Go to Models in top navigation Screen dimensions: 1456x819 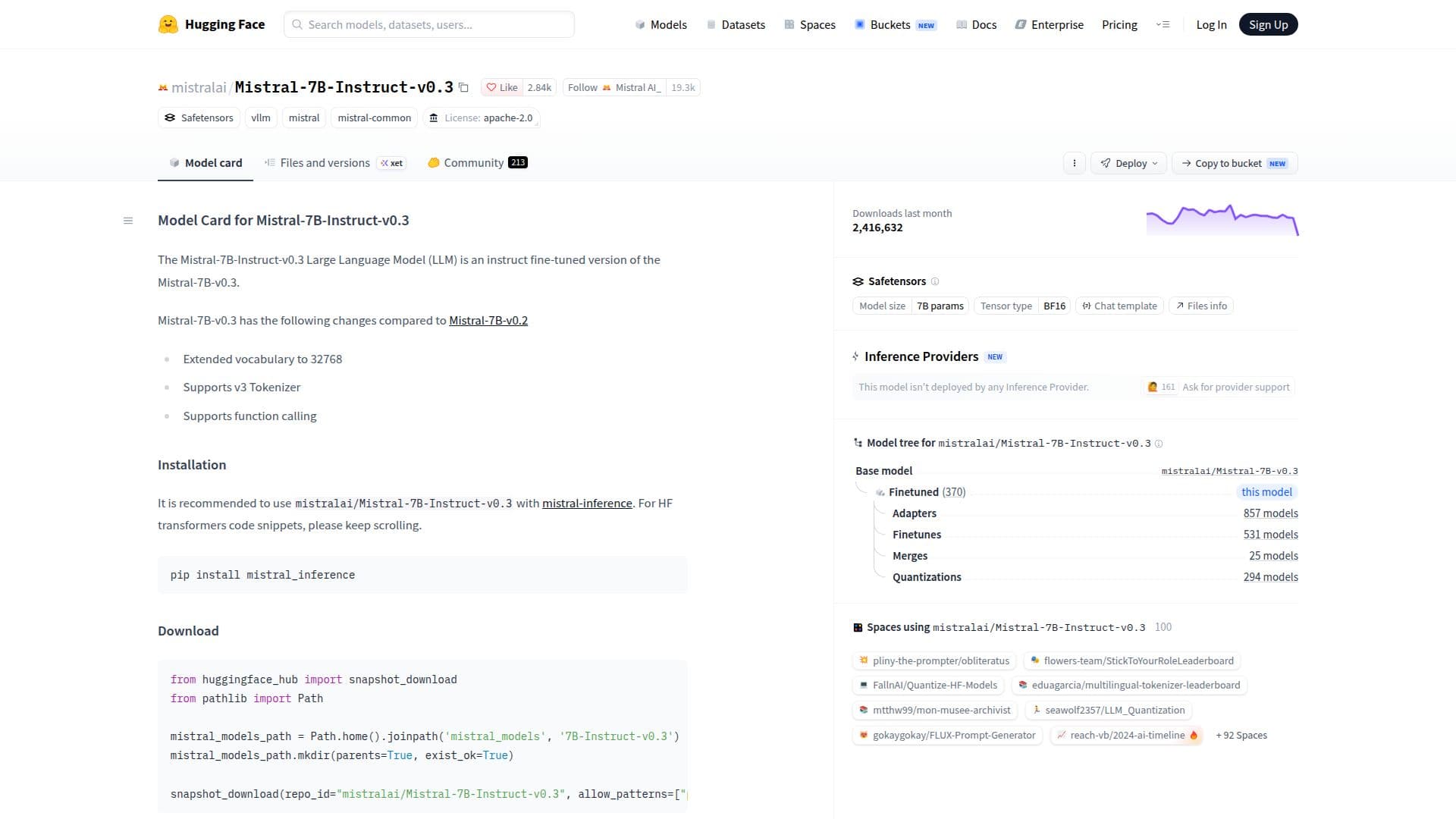click(x=661, y=24)
